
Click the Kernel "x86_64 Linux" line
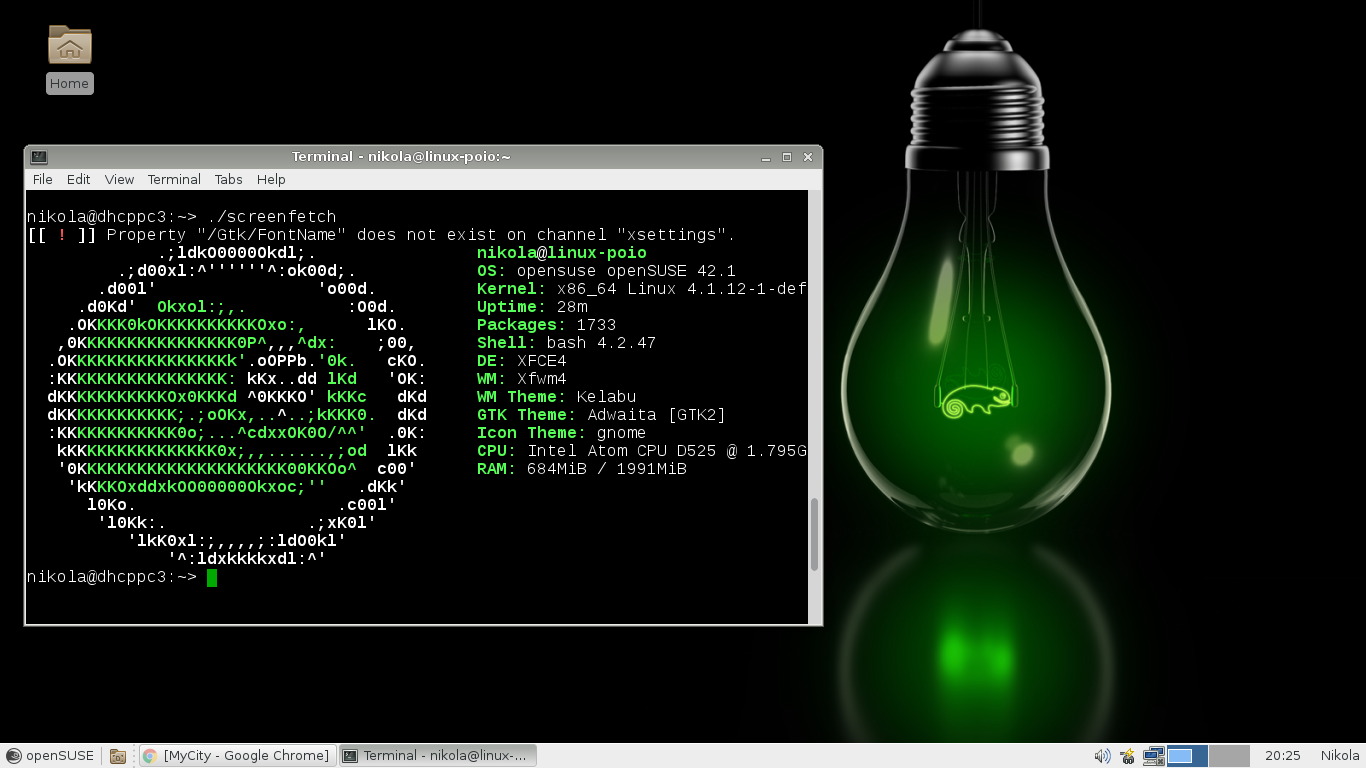pyautogui.click(x=642, y=289)
